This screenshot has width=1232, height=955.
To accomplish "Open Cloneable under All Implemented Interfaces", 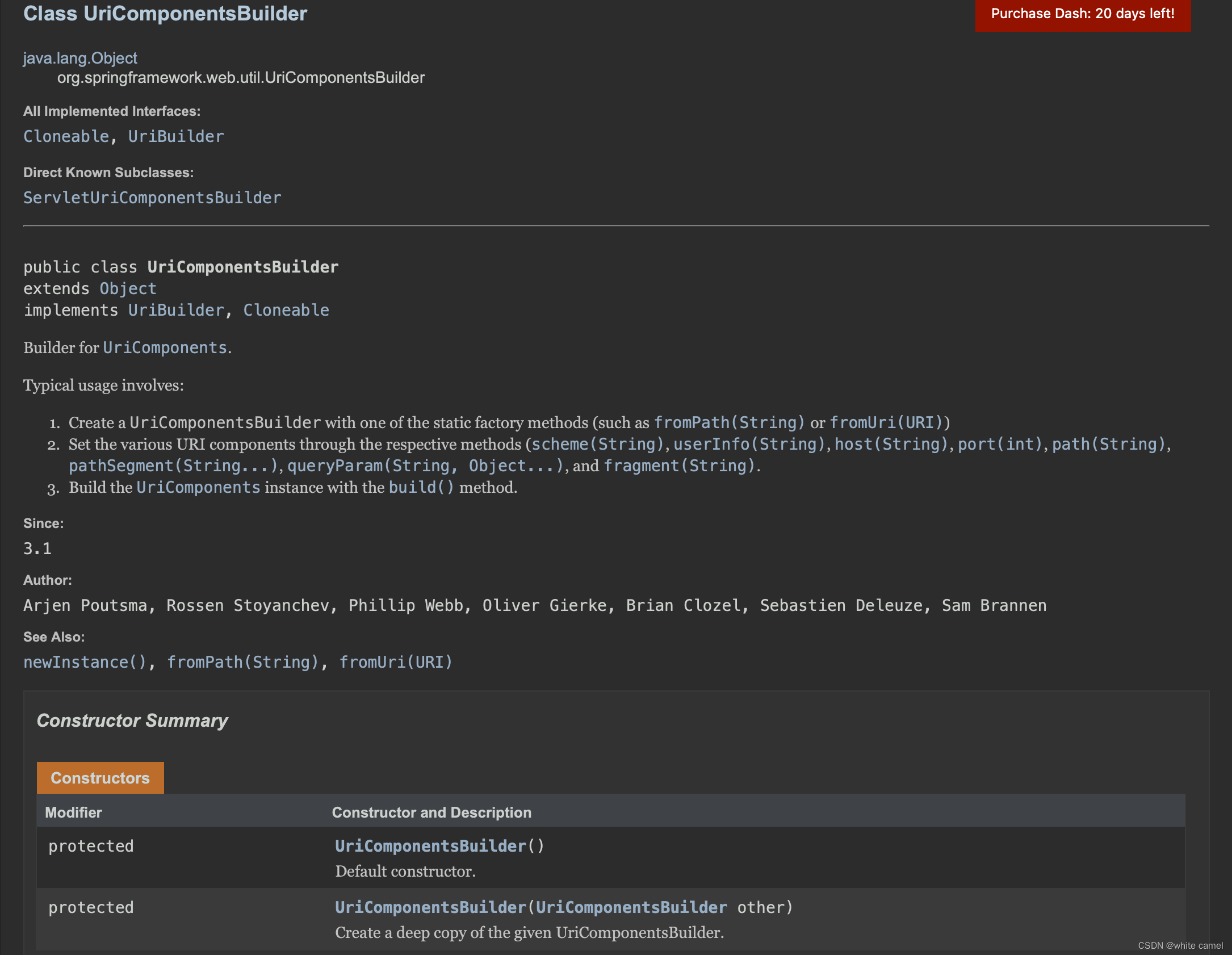I will 66,136.
